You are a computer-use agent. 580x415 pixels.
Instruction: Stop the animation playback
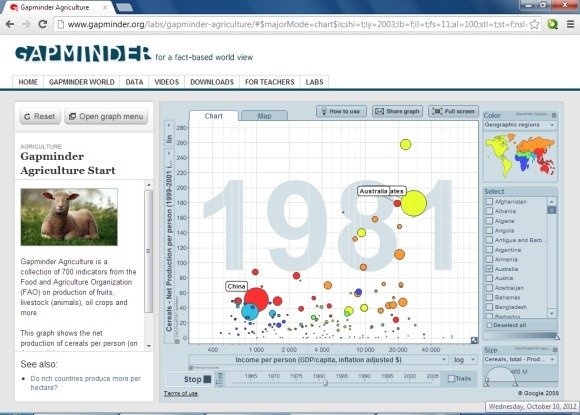198,379
